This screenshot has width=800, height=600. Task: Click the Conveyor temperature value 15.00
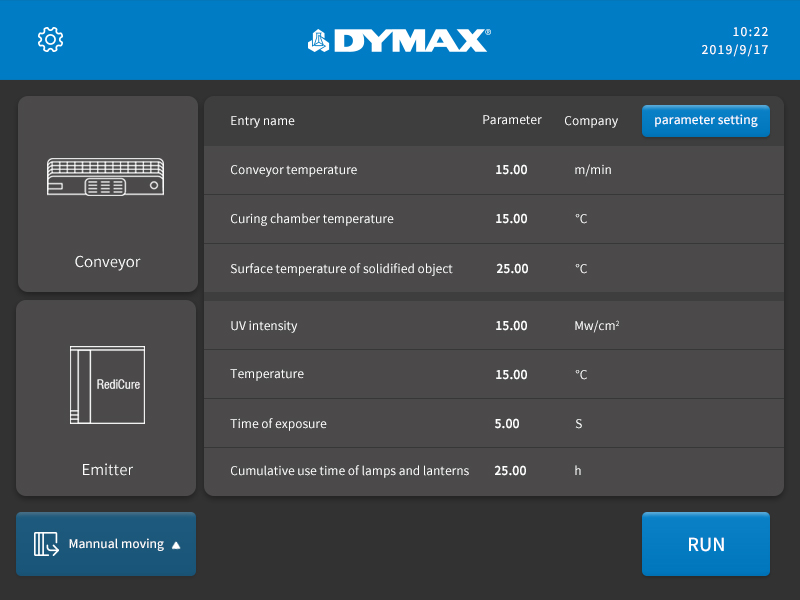[511, 170]
